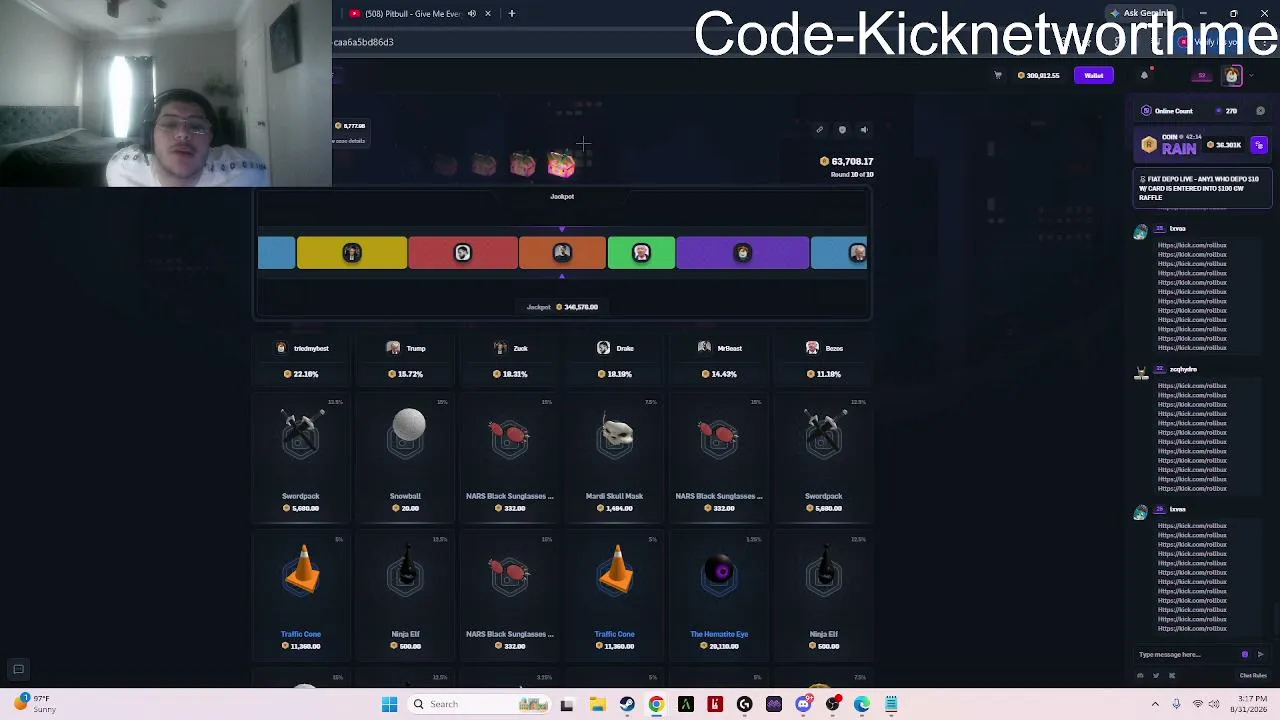This screenshot has height=720, width=1280.
Task: Show hidden system tray icons
Action: (x=1155, y=704)
